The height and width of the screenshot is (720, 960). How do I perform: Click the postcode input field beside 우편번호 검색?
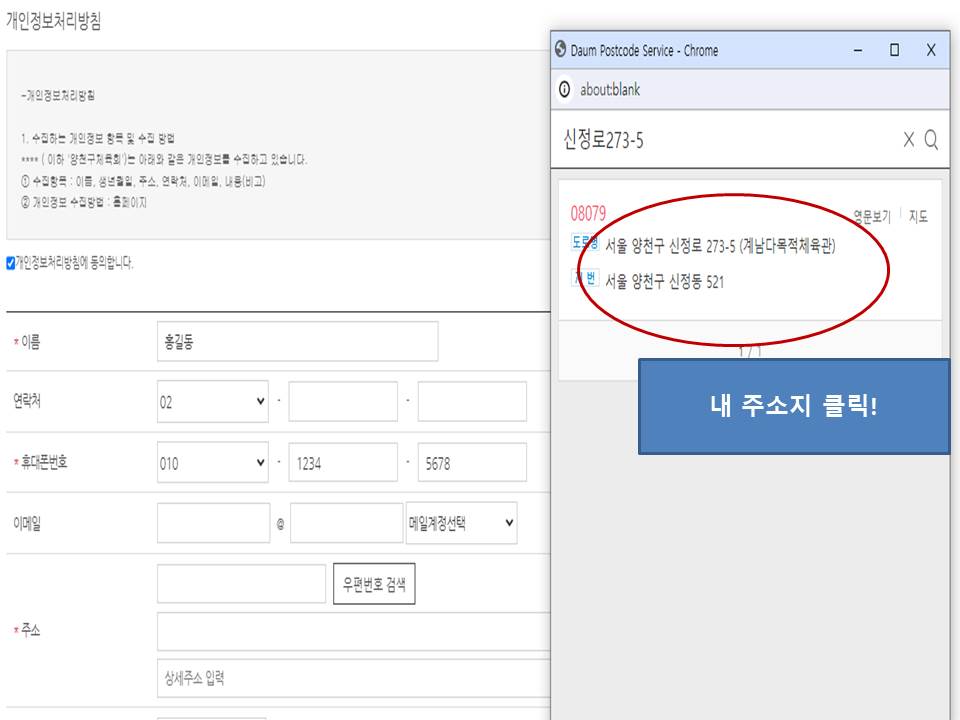click(x=241, y=583)
